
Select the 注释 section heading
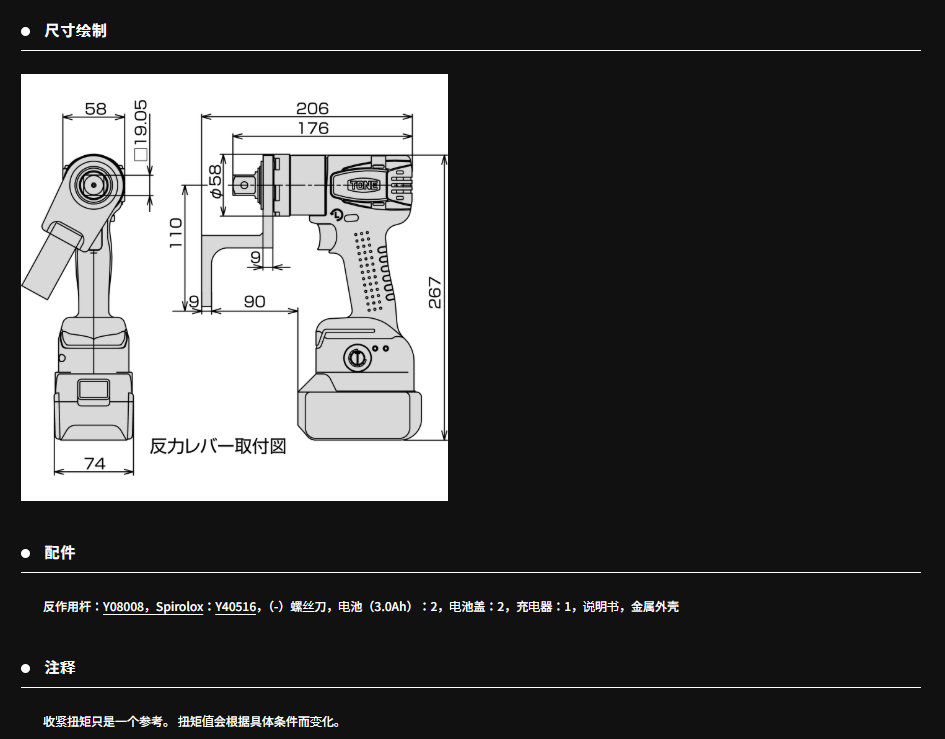tap(60, 668)
